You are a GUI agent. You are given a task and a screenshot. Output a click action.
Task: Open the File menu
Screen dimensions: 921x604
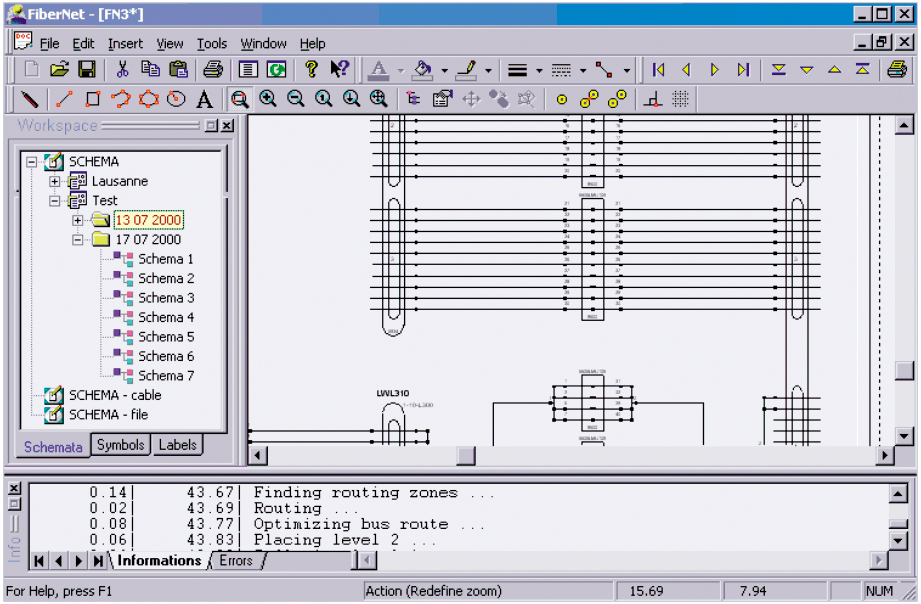point(49,43)
